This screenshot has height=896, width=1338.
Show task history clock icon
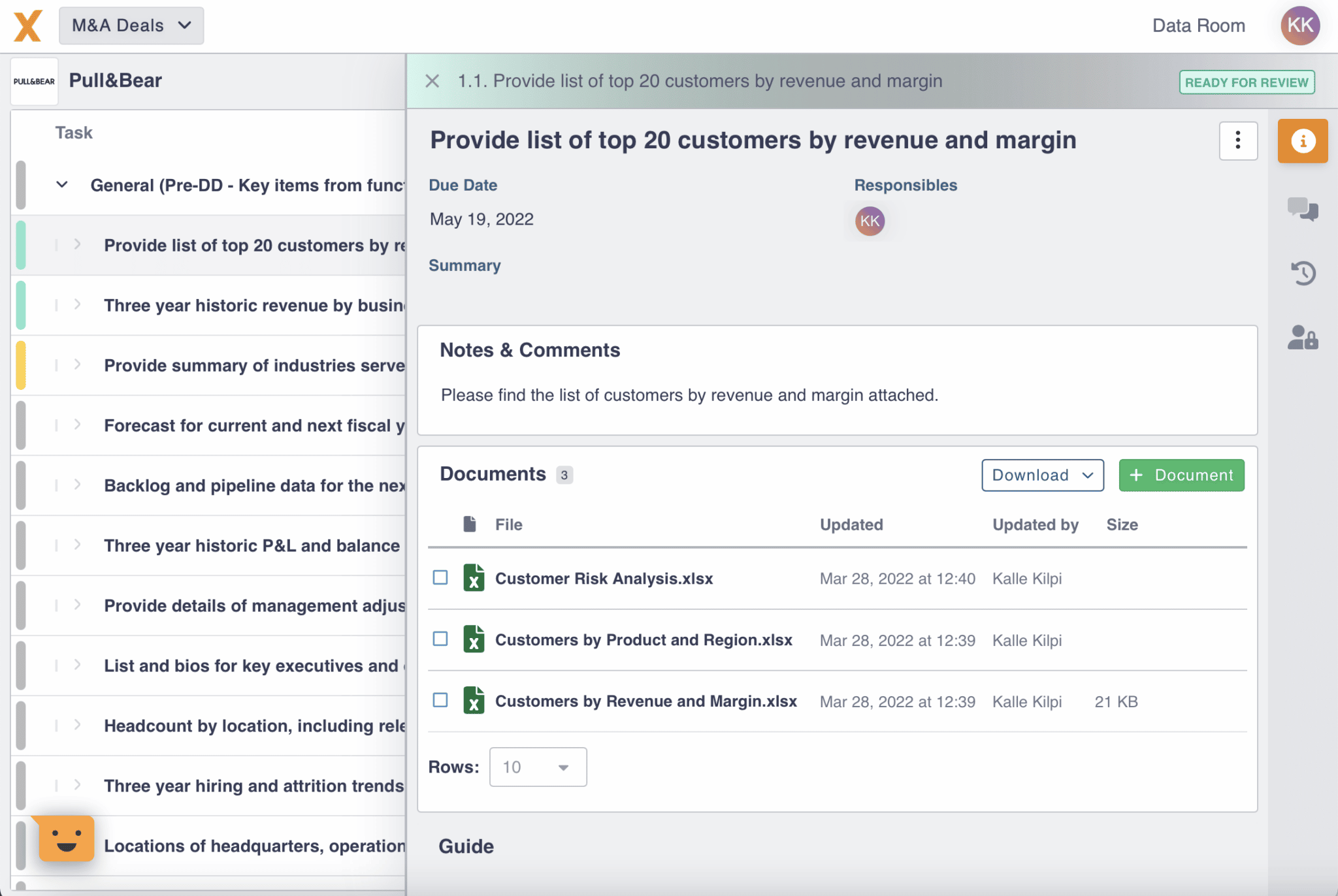click(1303, 273)
